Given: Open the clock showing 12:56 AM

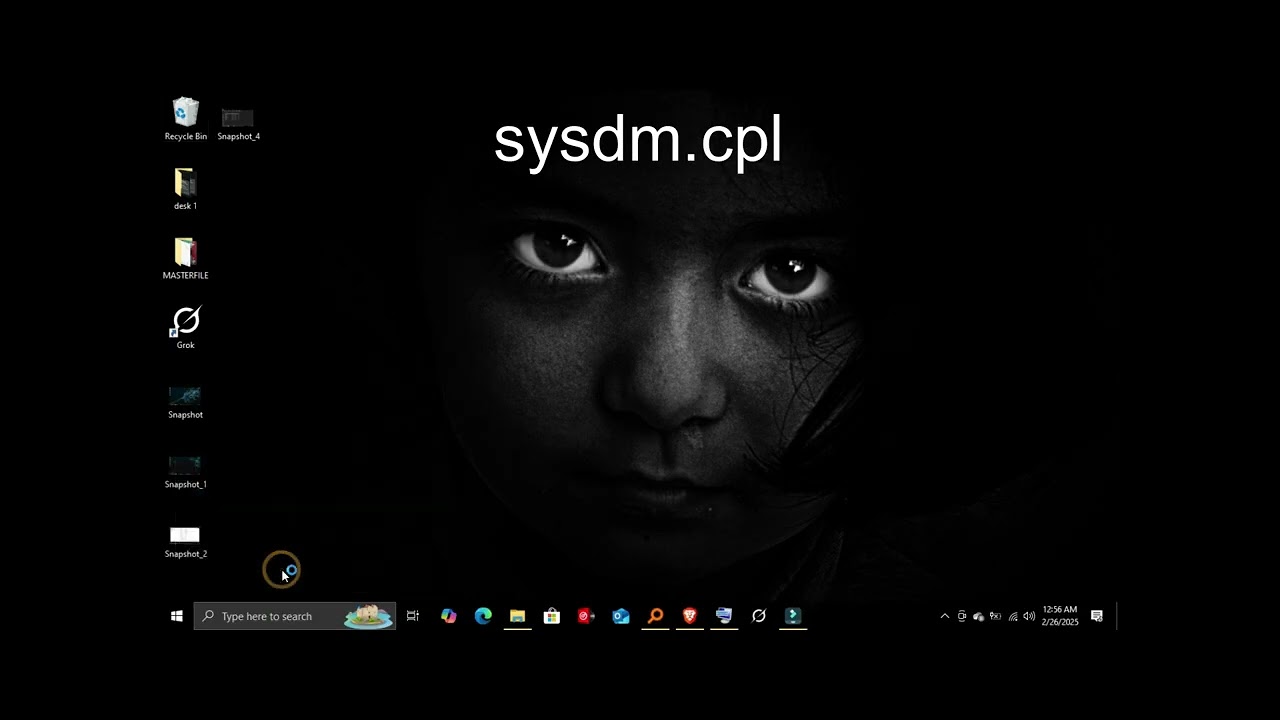Looking at the screenshot, I should pyautogui.click(x=1060, y=616).
